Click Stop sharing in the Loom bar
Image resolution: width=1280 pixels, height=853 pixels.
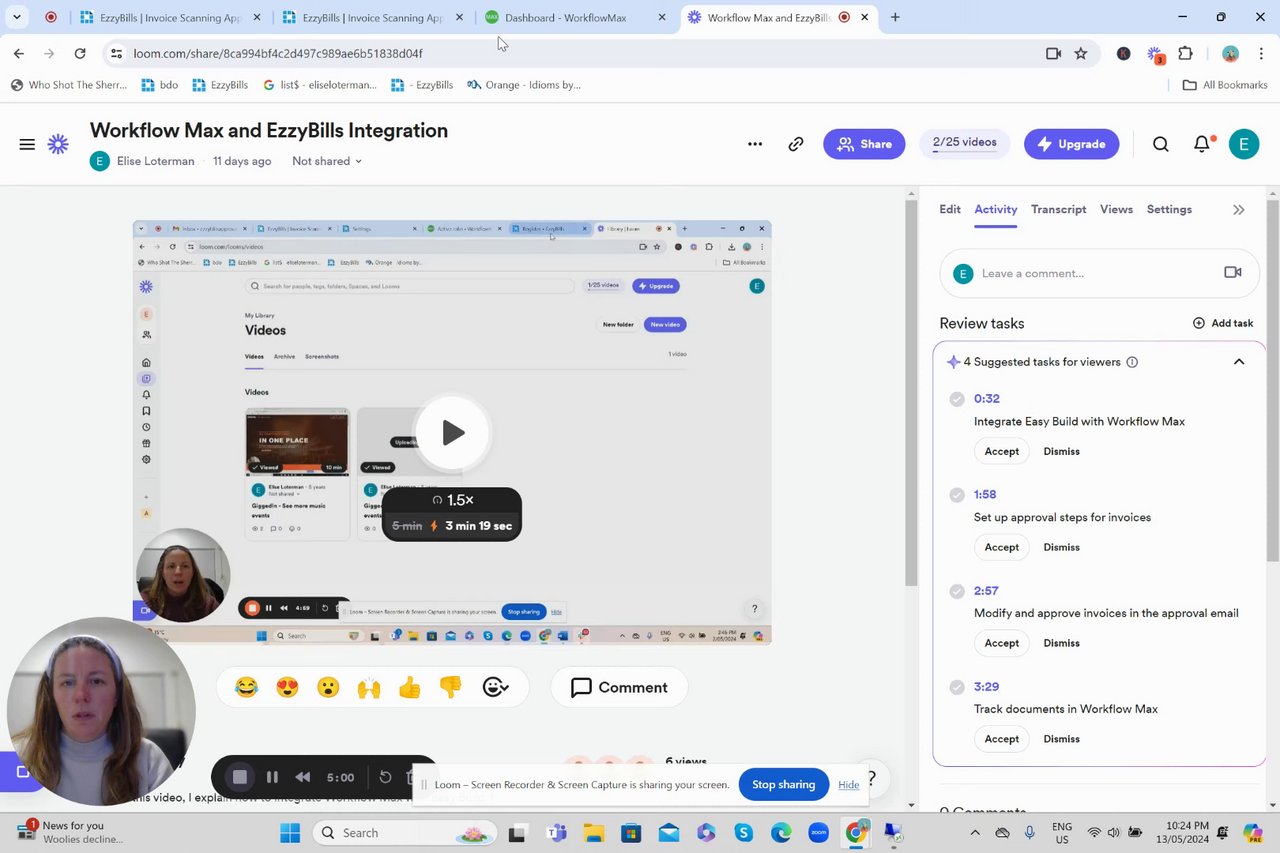tap(783, 784)
